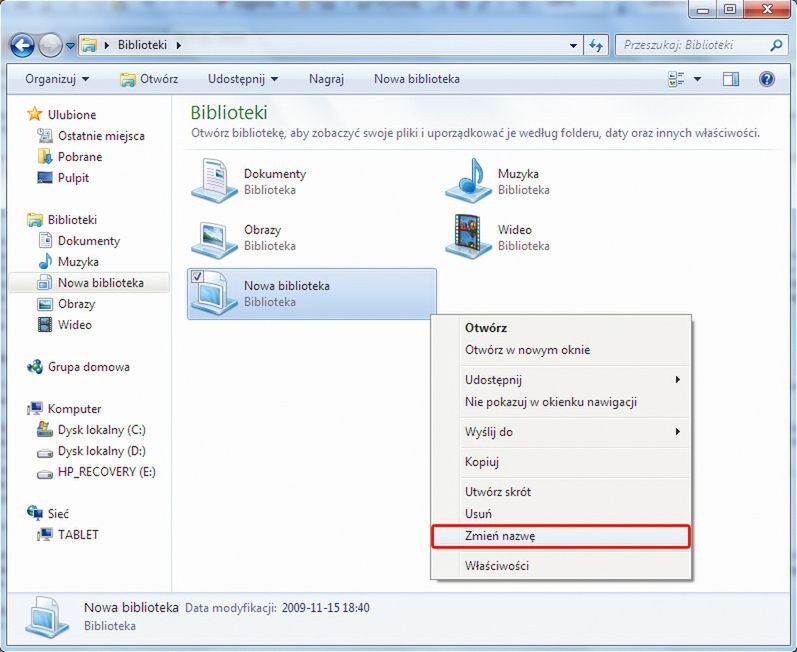Click the Sieć network icon

(35, 513)
